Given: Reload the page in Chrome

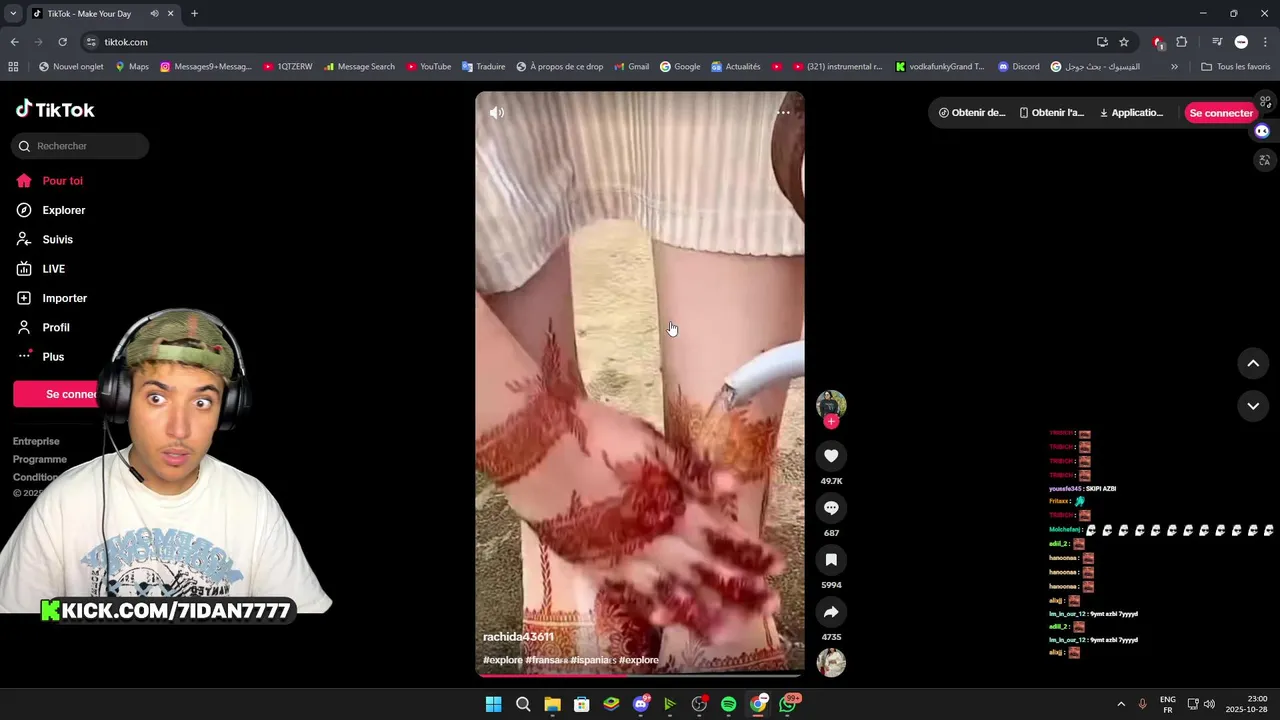Looking at the screenshot, I should pos(62,42).
